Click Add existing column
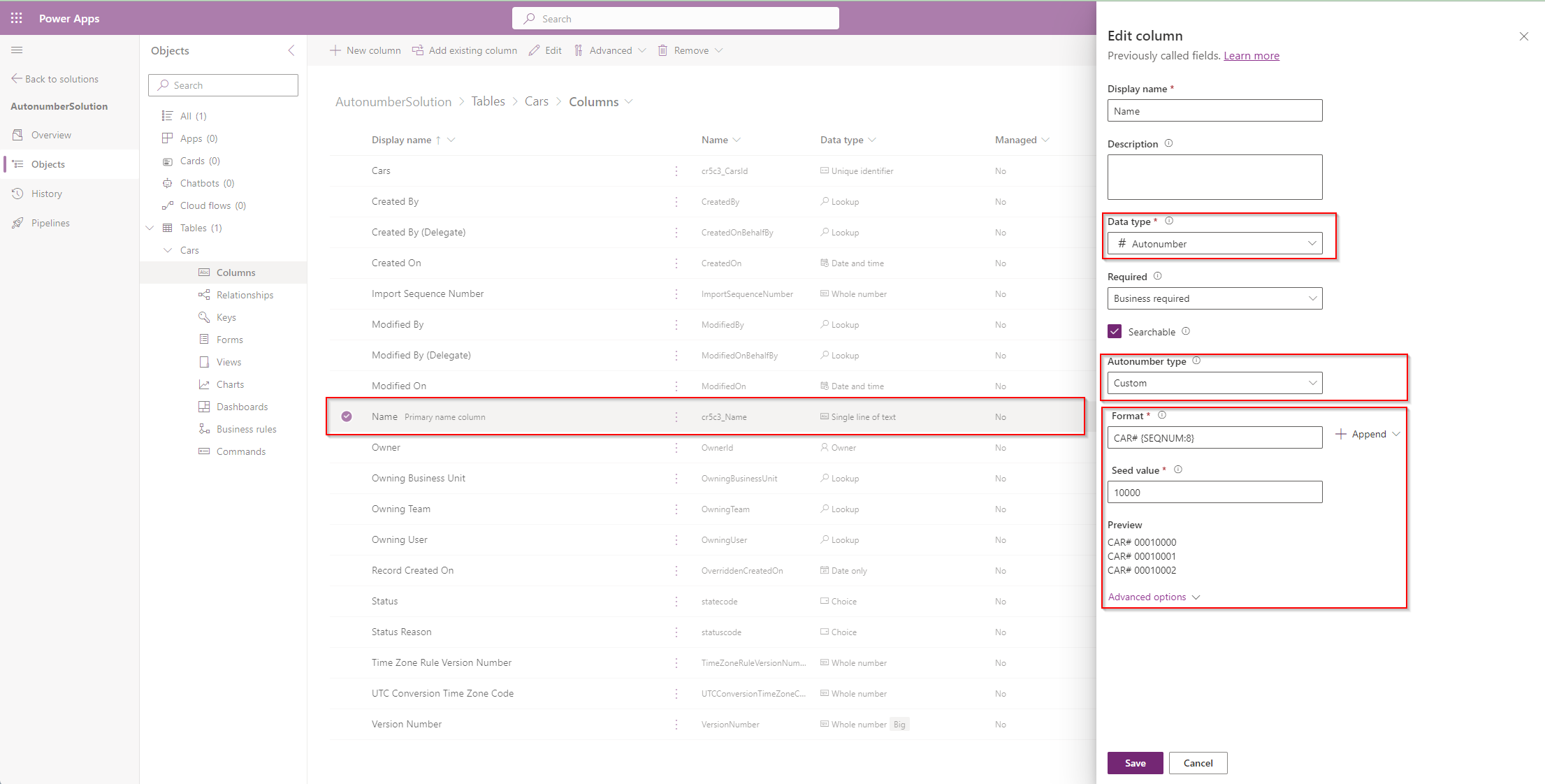Image resolution: width=1545 pixels, height=784 pixels. tap(465, 50)
